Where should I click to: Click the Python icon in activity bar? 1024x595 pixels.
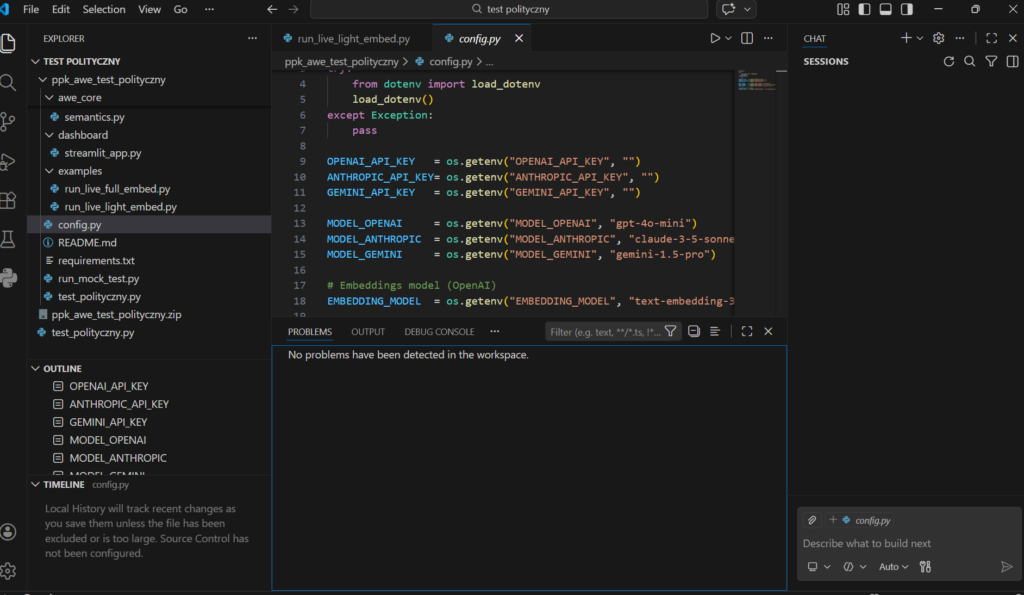9,278
